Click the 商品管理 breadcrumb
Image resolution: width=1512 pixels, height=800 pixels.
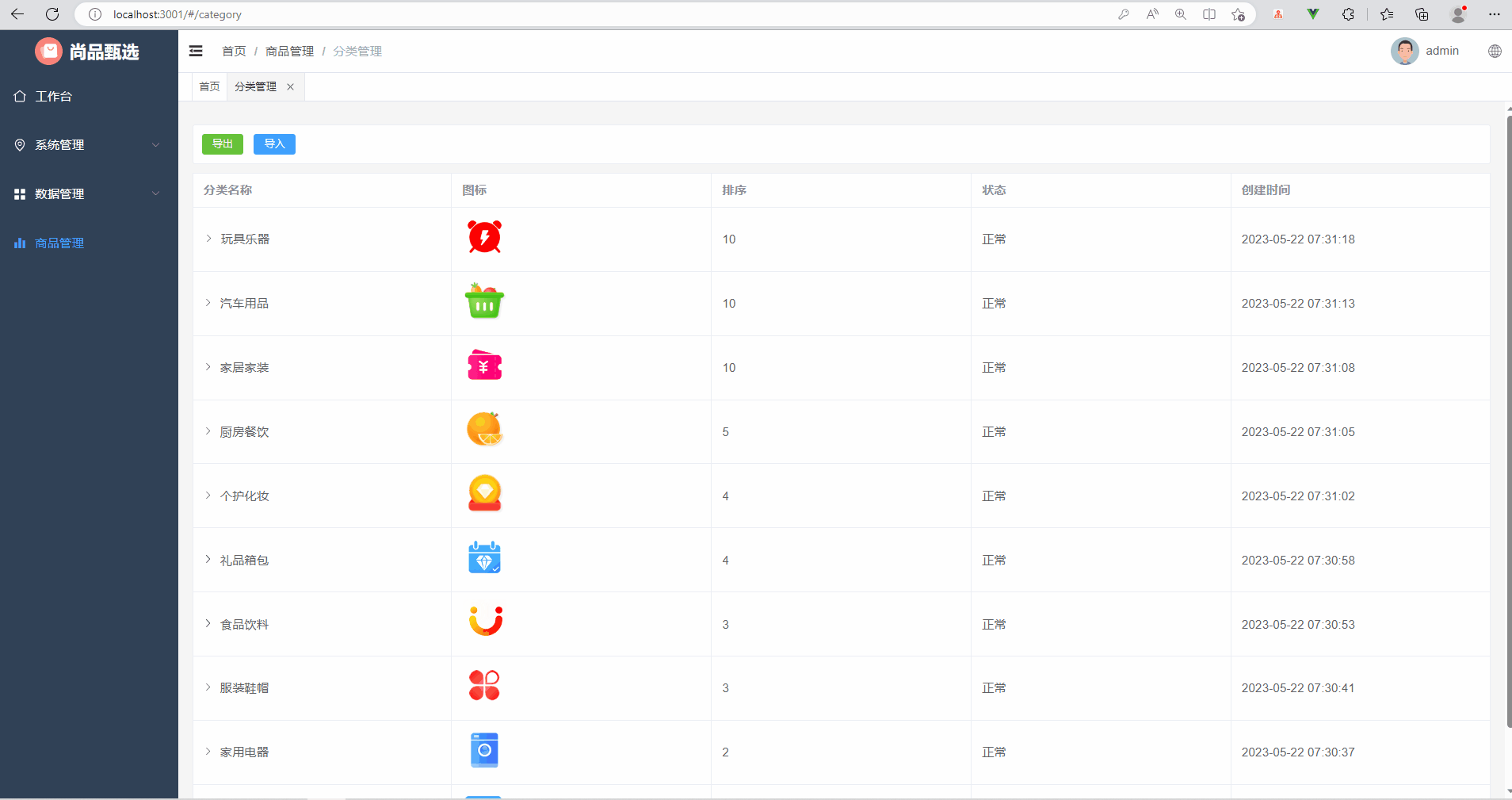click(x=289, y=52)
